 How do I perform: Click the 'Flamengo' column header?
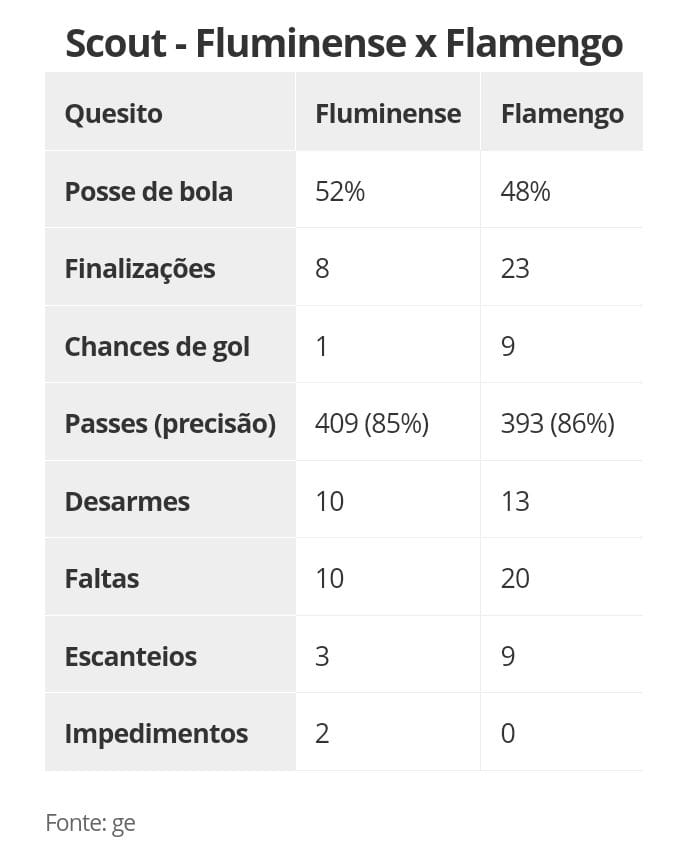[562, 113]
